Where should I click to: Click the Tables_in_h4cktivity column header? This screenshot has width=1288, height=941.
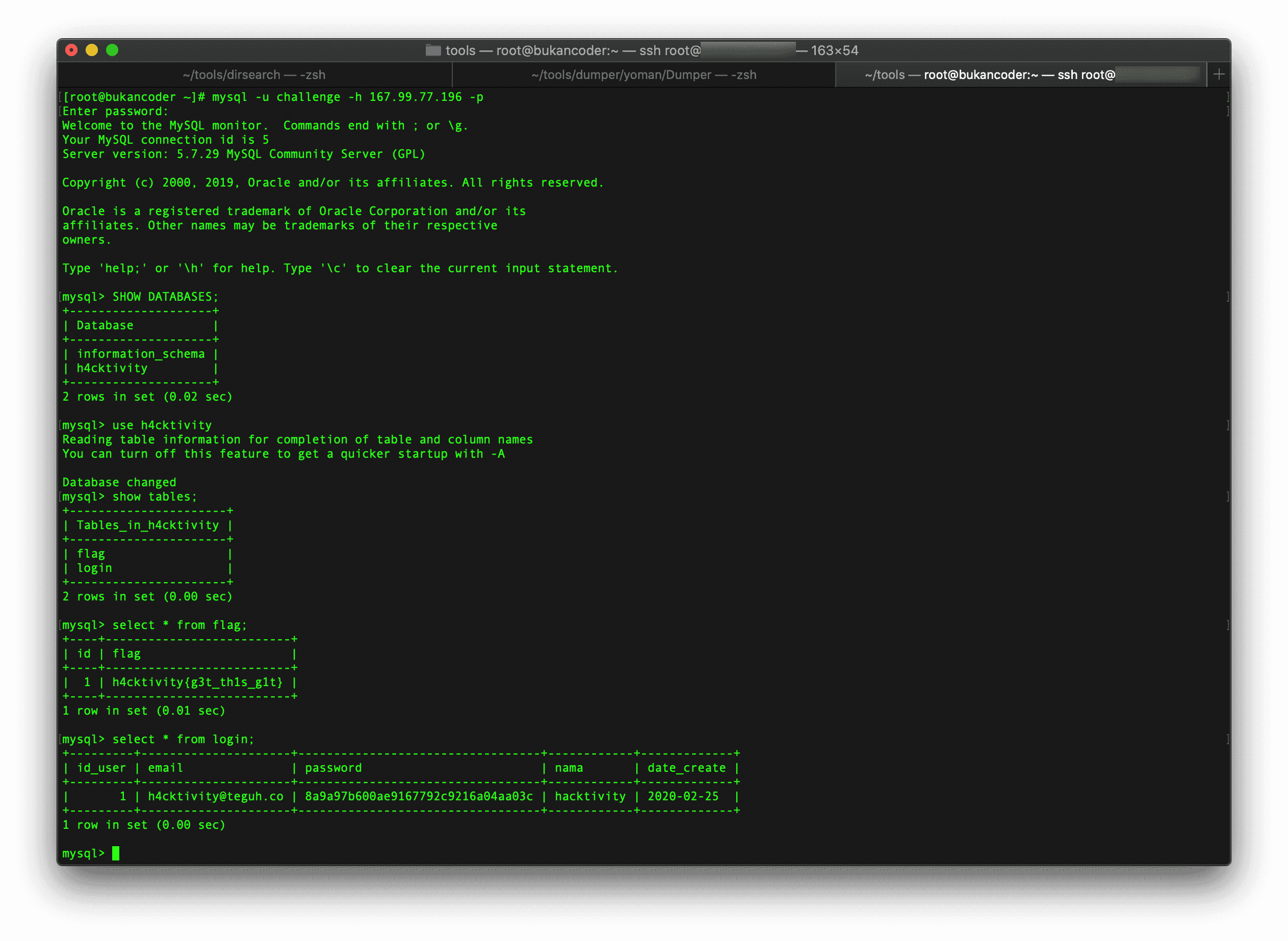tap(147, 525)
